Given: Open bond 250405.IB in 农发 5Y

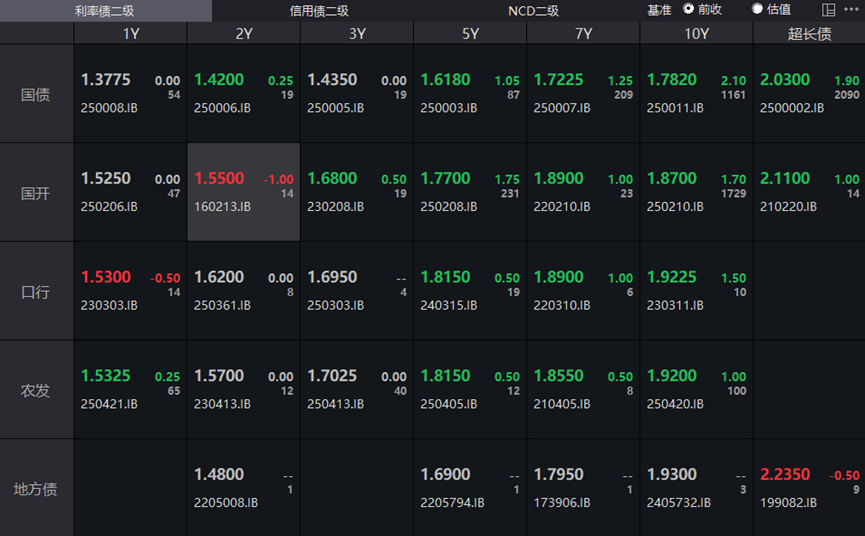Looking at the screenshot, I should pos(469,390).
